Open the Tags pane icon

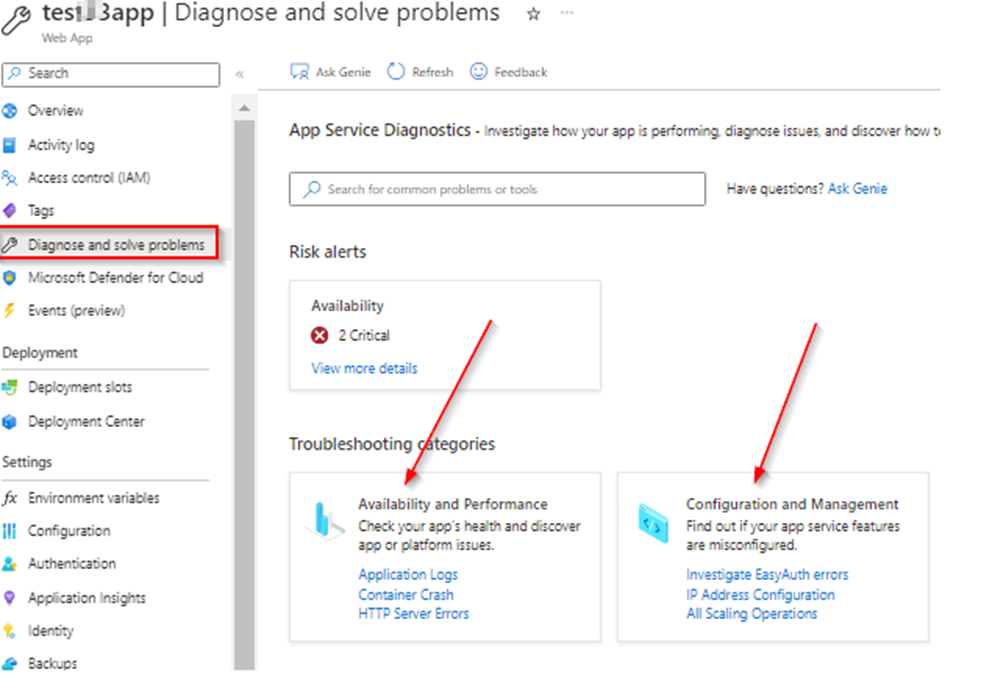click(x=12, y=210)
